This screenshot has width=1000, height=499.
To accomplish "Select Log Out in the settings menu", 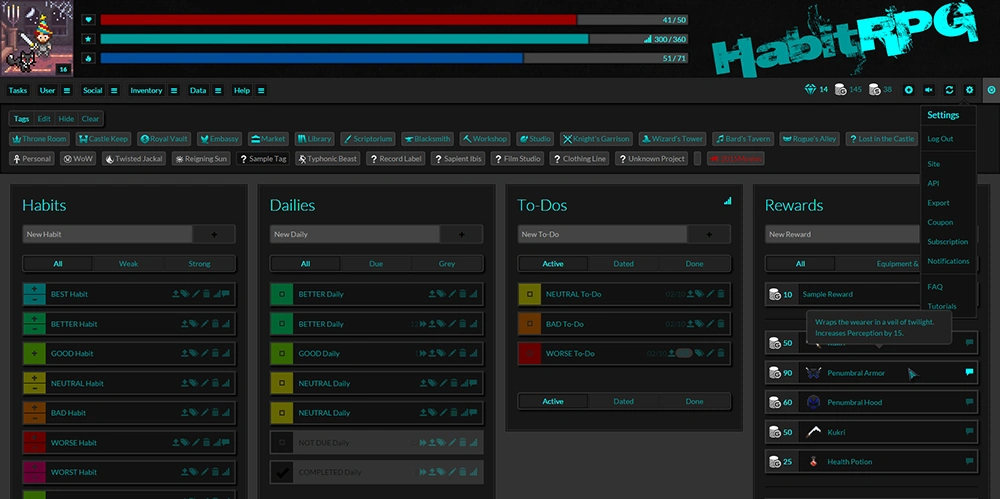I will pos(940,138).
